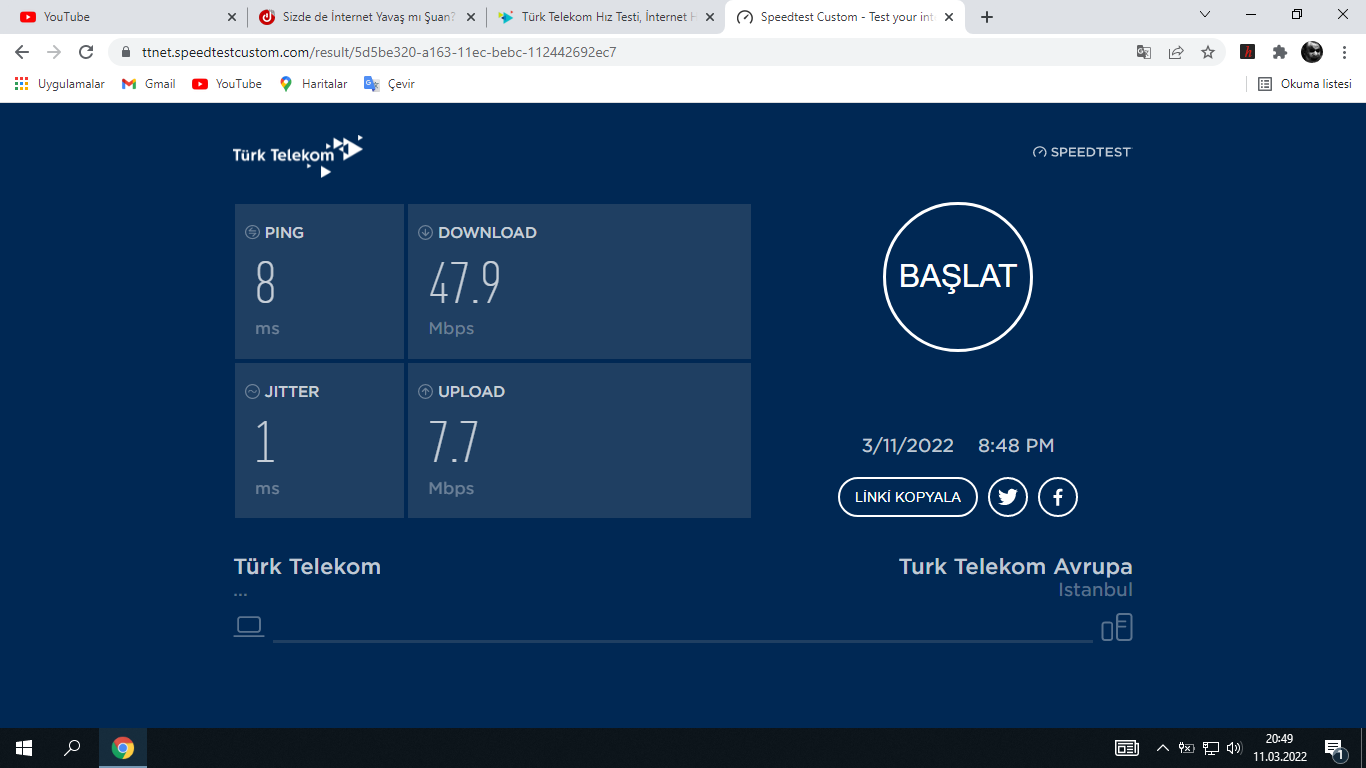This screenshot has width=1366, height=768.
Task: Switch to Sizde de İnternet Yavaş tab
Action: pos(367,17)
